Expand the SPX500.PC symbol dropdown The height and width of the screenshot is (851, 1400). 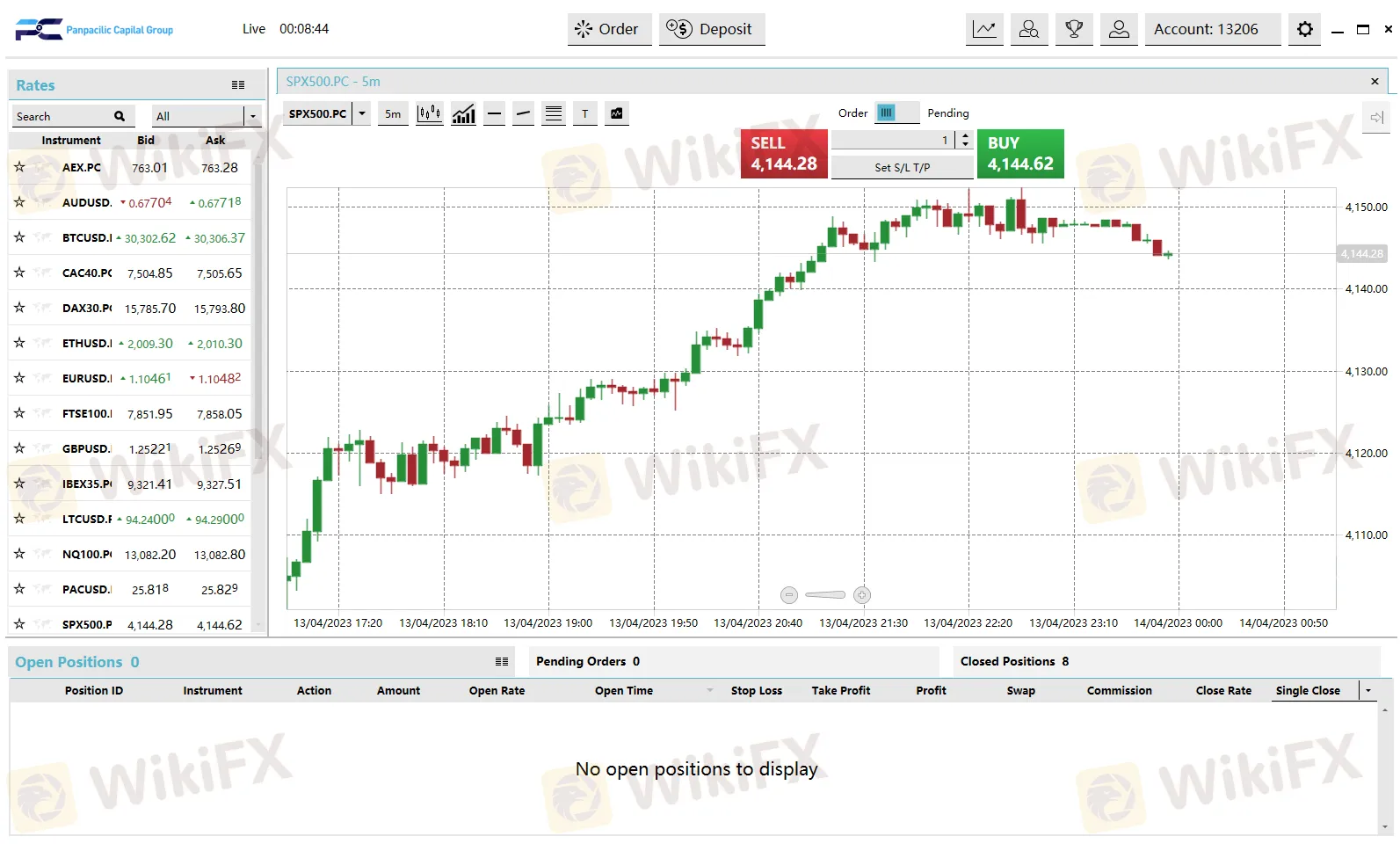tap(361, 113)
